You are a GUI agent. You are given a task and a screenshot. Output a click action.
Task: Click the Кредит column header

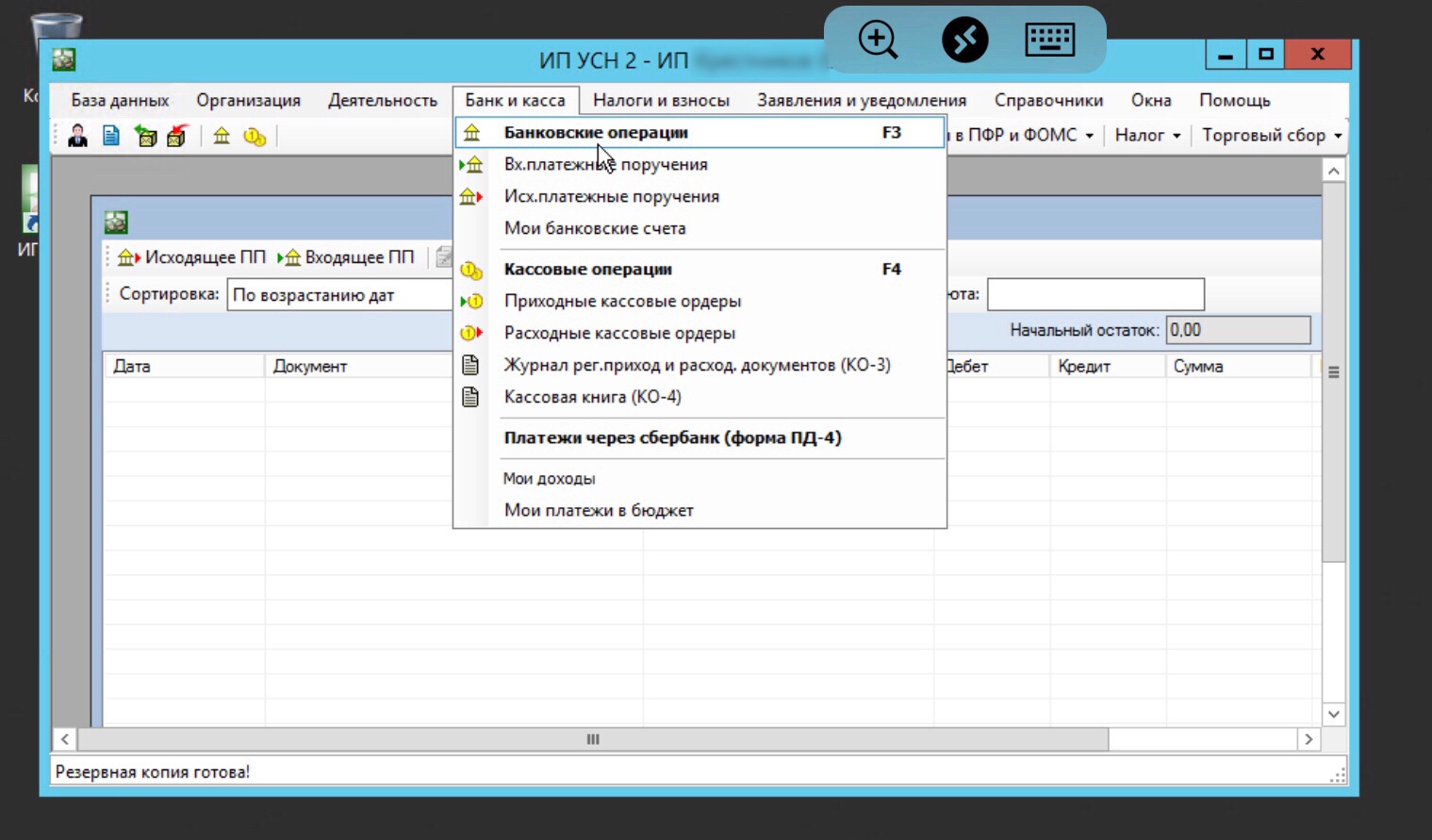[x=1108, y=367]
